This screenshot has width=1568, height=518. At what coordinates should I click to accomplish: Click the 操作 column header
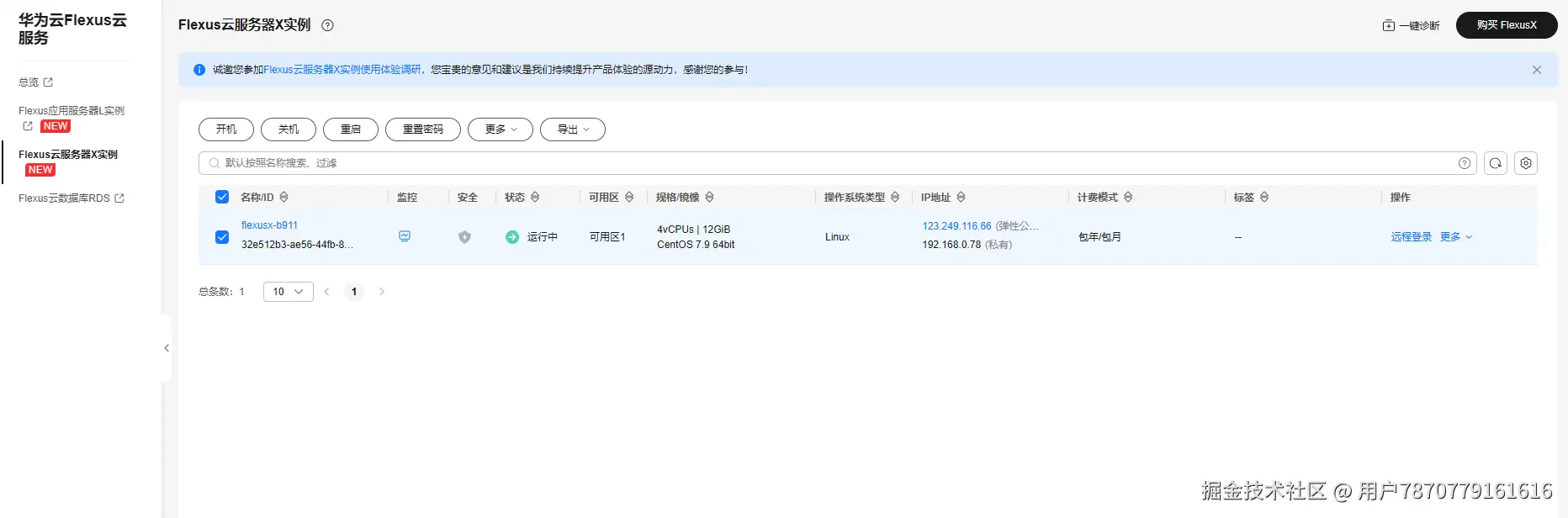[x=1401, y=198]
